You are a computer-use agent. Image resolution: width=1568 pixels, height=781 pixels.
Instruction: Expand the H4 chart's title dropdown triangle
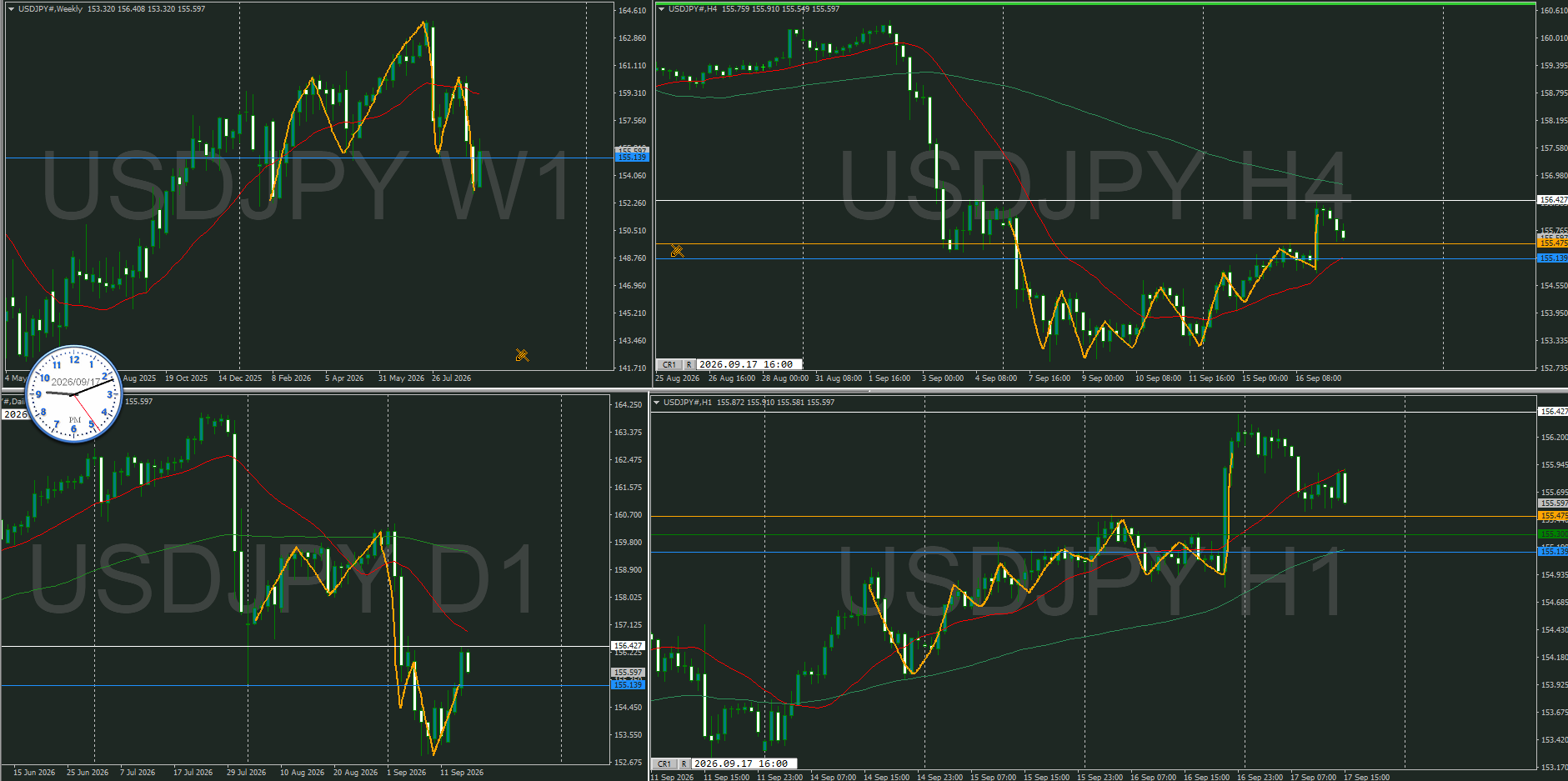tap(662, 9)
